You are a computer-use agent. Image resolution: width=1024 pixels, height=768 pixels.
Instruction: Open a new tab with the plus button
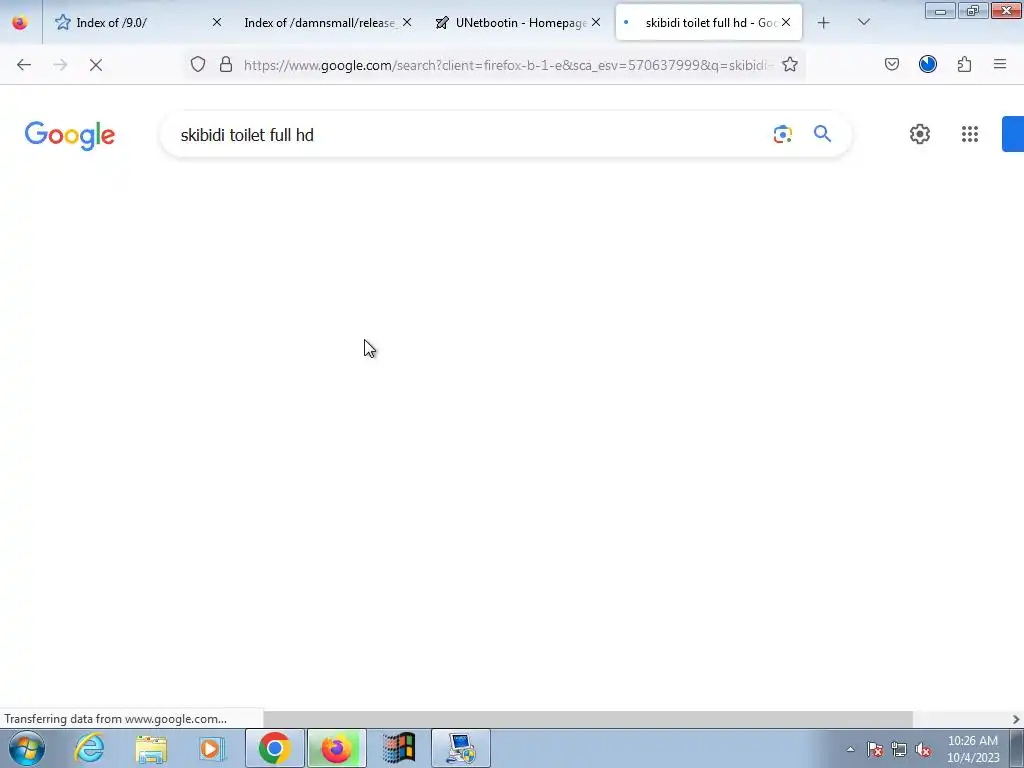point(824,23)
